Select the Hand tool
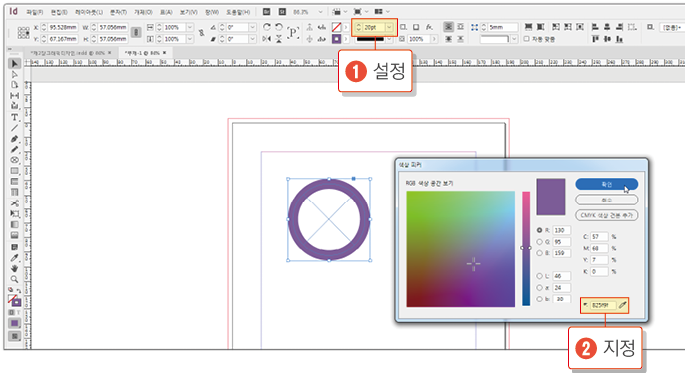 tap(14, 268)
